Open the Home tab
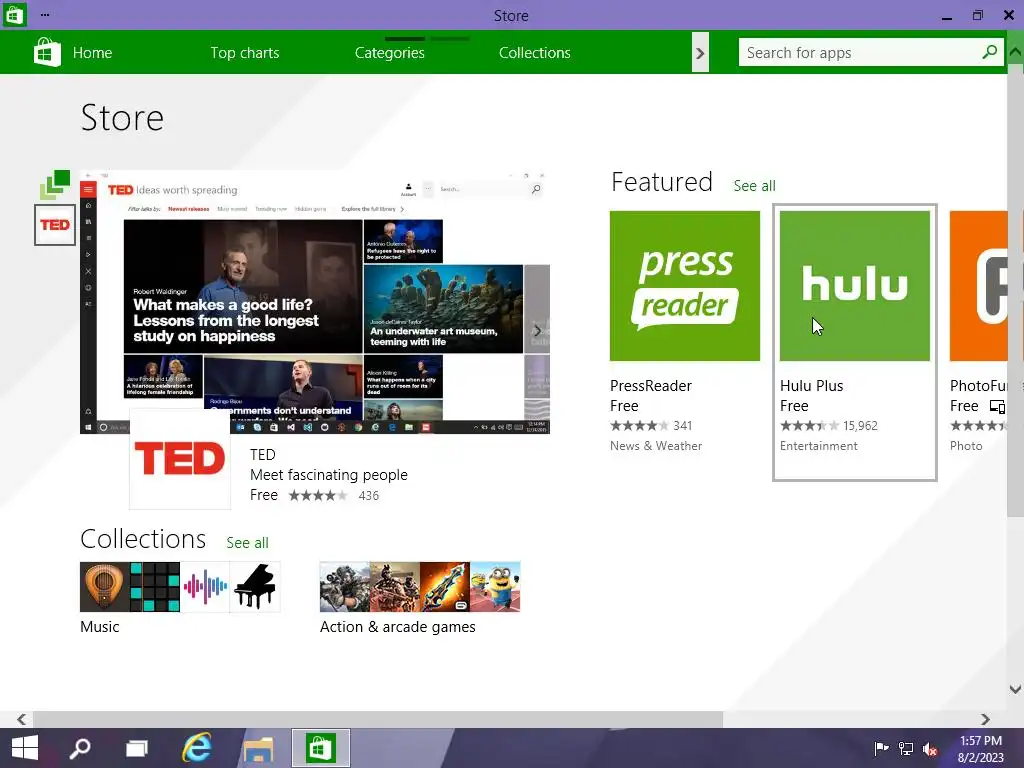 [x=92, y=53]
